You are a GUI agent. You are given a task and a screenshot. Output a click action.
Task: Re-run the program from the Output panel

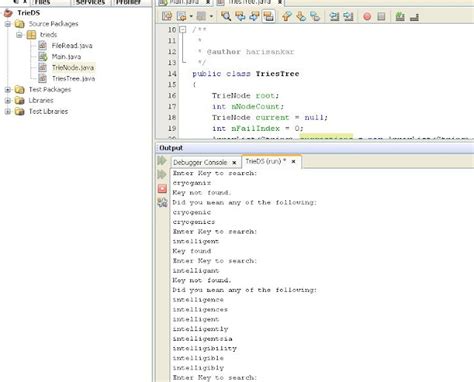tap(162, 161)
